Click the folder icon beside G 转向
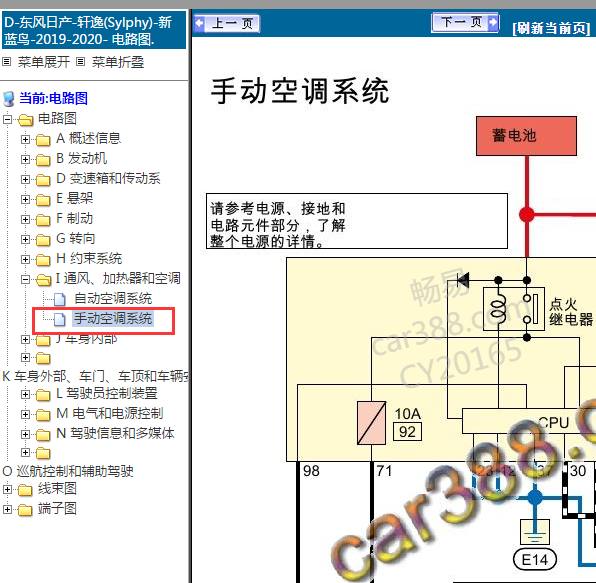 43,240
